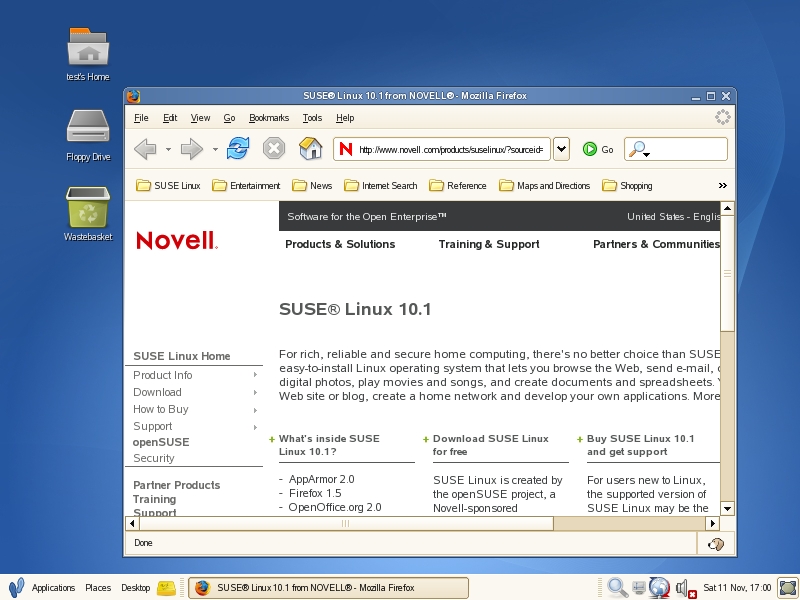
Task: Open the Download link in sidebar
Action: (157, 392)
